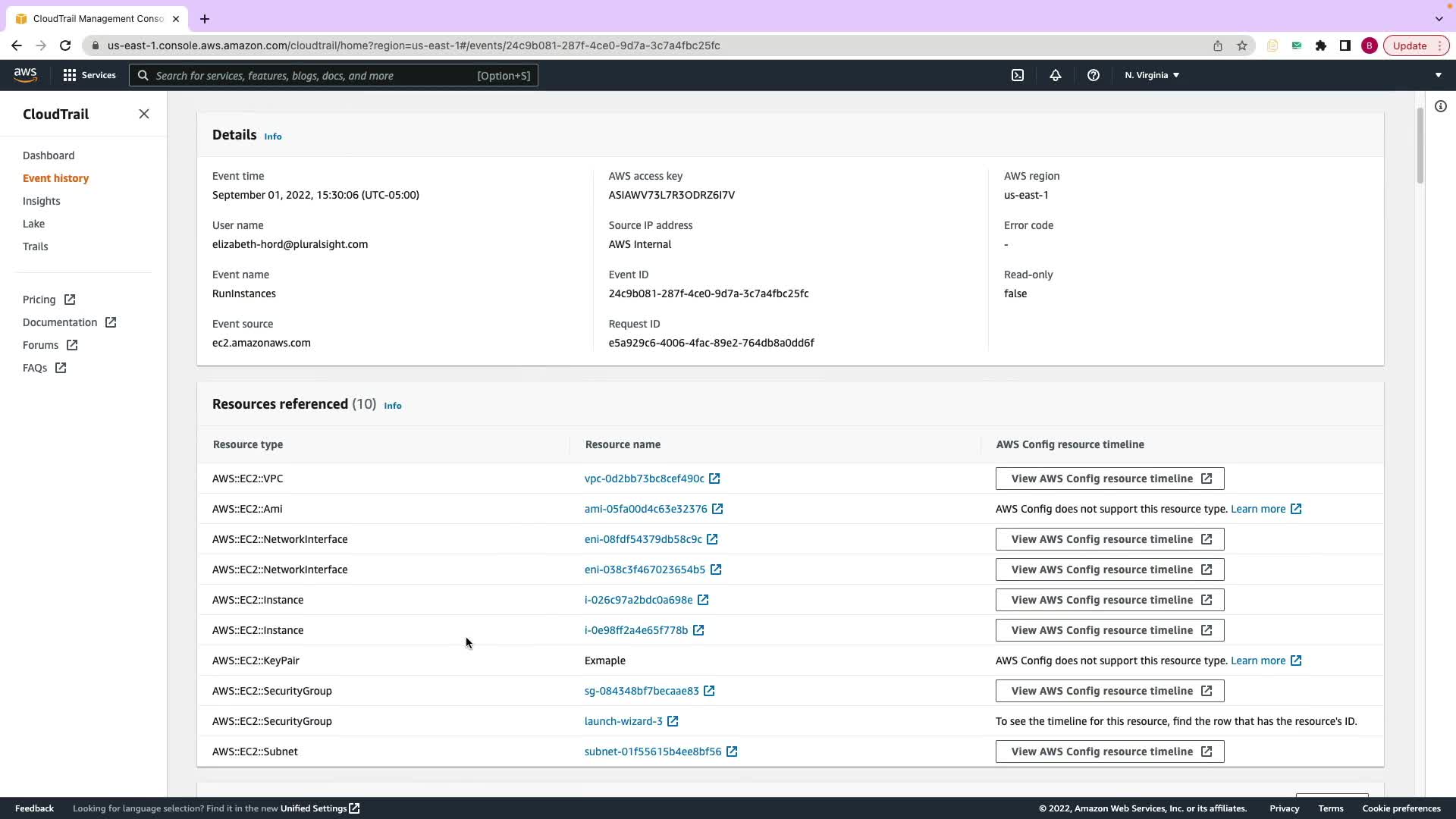Expand the N. Virginia region dropdown
1456x819 pixels.
pos(1152,75)
